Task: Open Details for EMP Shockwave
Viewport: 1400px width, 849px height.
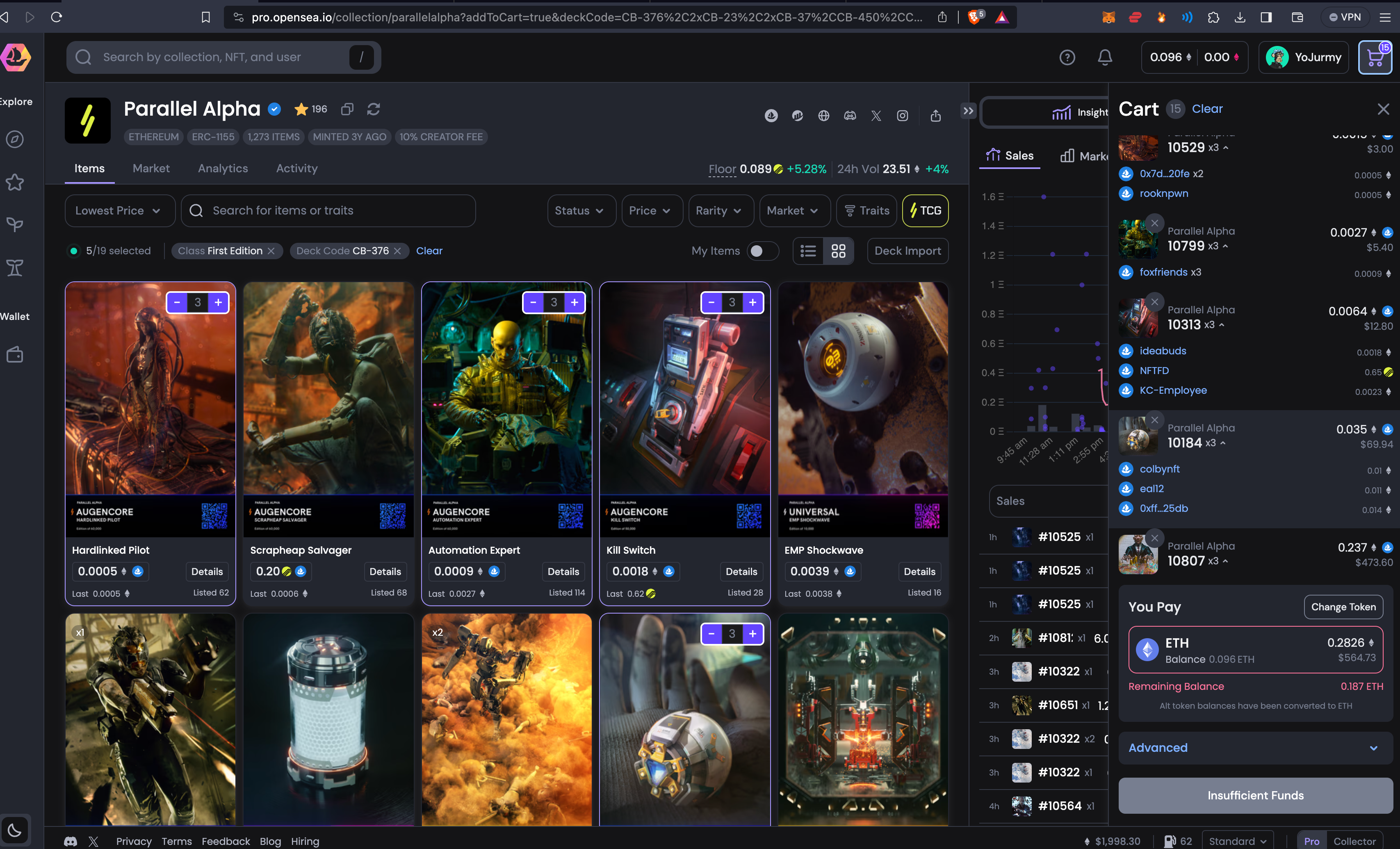Action: click(919, 571)
